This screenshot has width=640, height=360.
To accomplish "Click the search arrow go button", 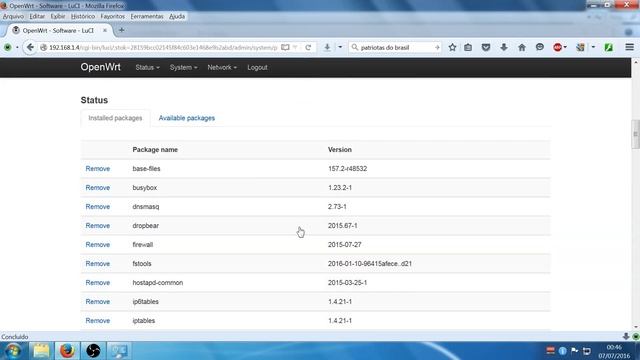I will pos(437,47).
